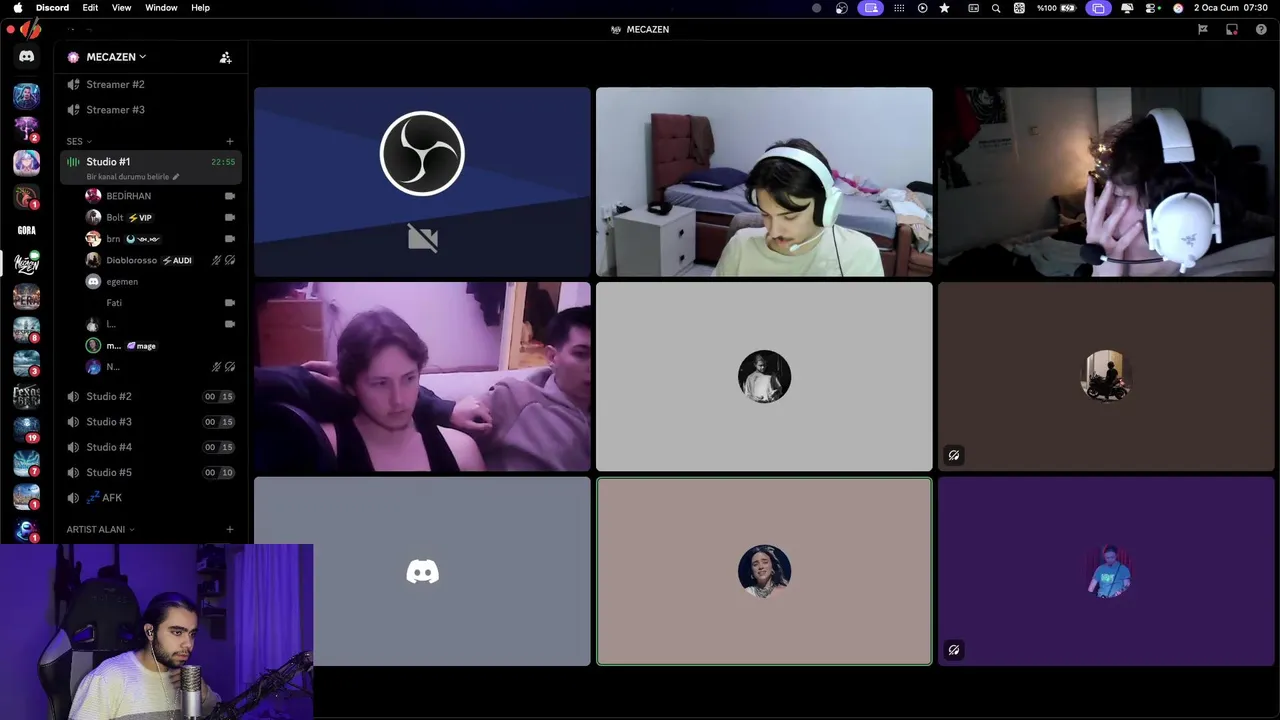Select the Streamer #2 channel
This screenshot has width=1280, height=720.
(150, 84)
